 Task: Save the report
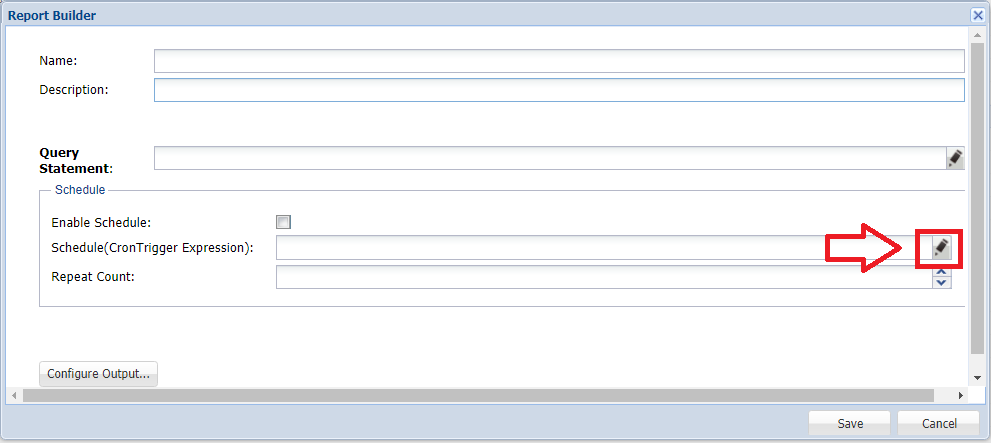[x=850, y=423]
